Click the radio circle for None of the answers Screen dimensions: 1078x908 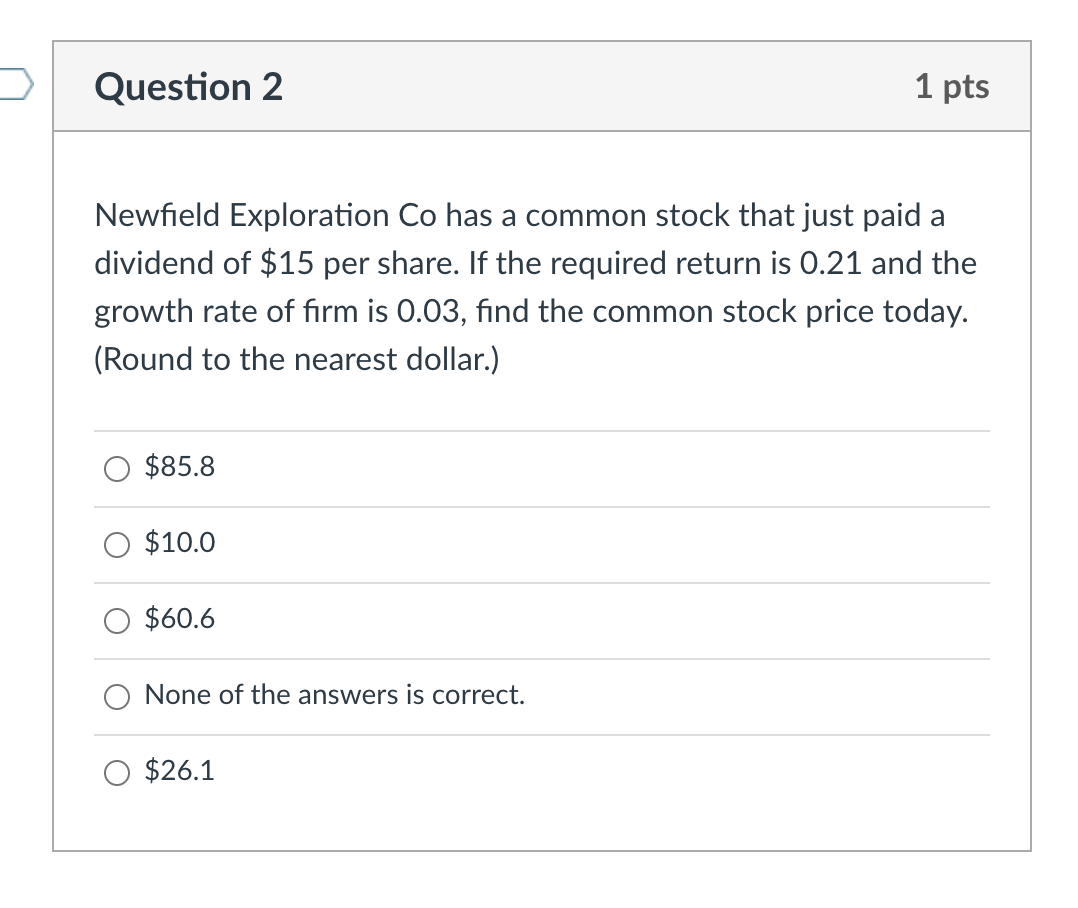click(x=117, y=696)
